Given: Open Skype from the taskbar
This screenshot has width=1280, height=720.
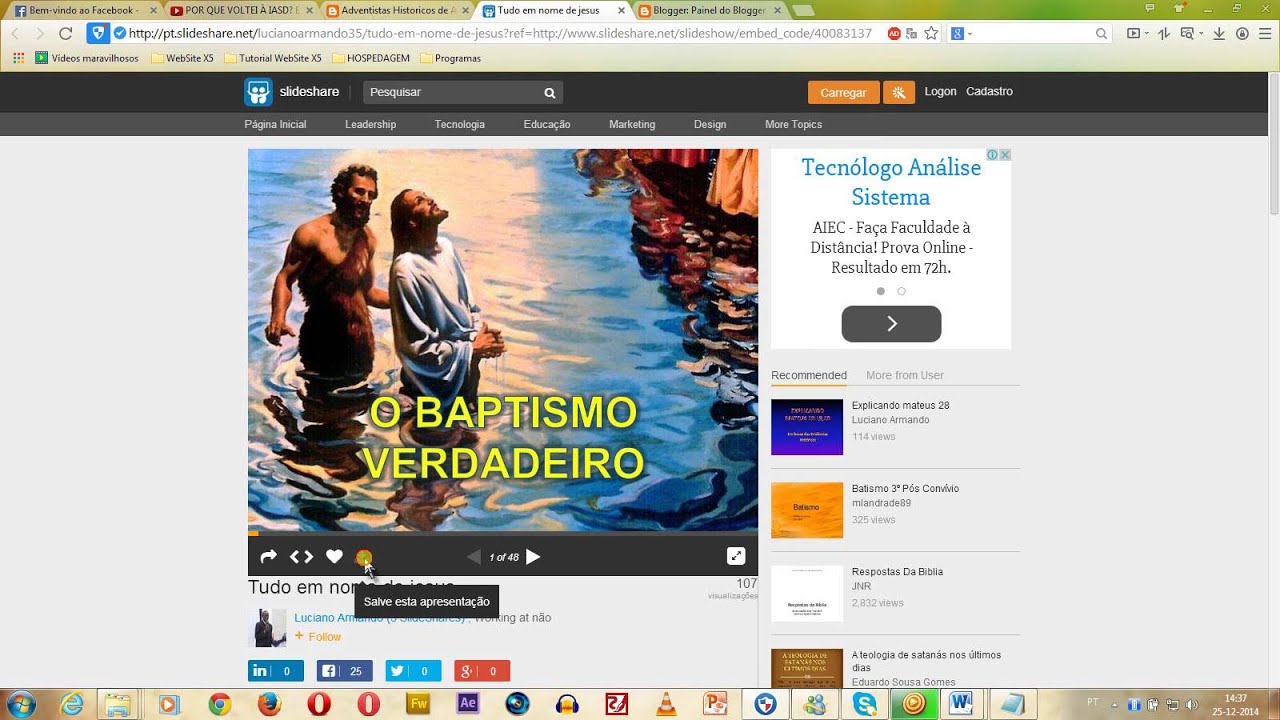Looking at the screenshot, I should click(864, 704).
